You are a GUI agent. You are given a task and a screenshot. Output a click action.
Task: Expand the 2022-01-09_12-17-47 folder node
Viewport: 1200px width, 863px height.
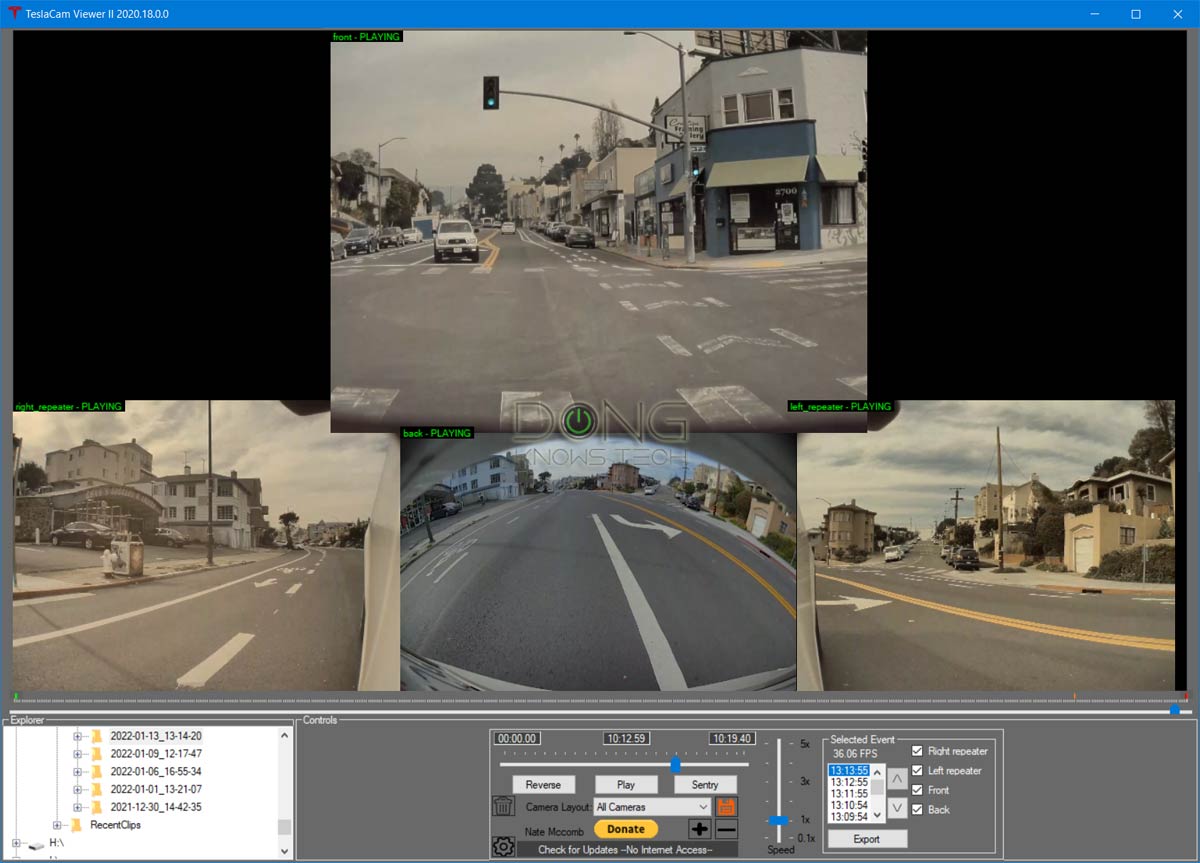pyautogui.click(x=77, y=754)
